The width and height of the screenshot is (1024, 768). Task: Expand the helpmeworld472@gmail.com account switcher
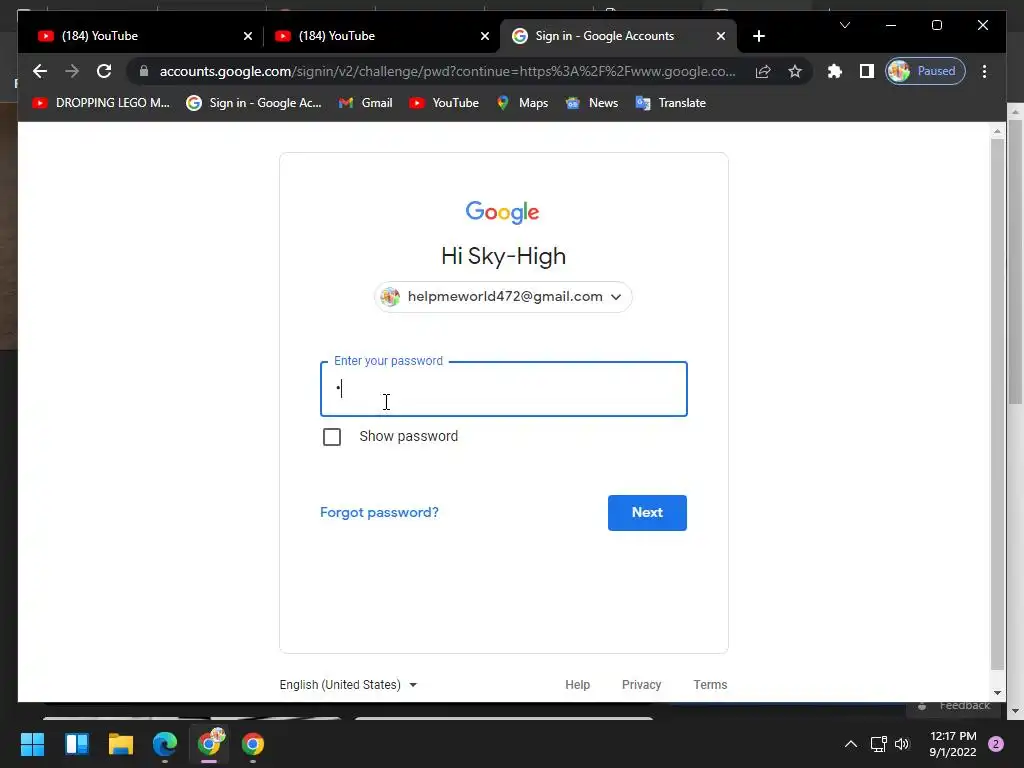click(x=503, y=296)
